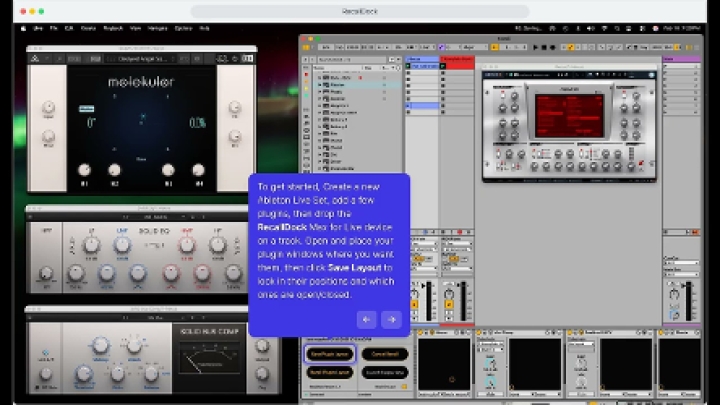
Task: Open the Create menu
Action: pos(88,28)
